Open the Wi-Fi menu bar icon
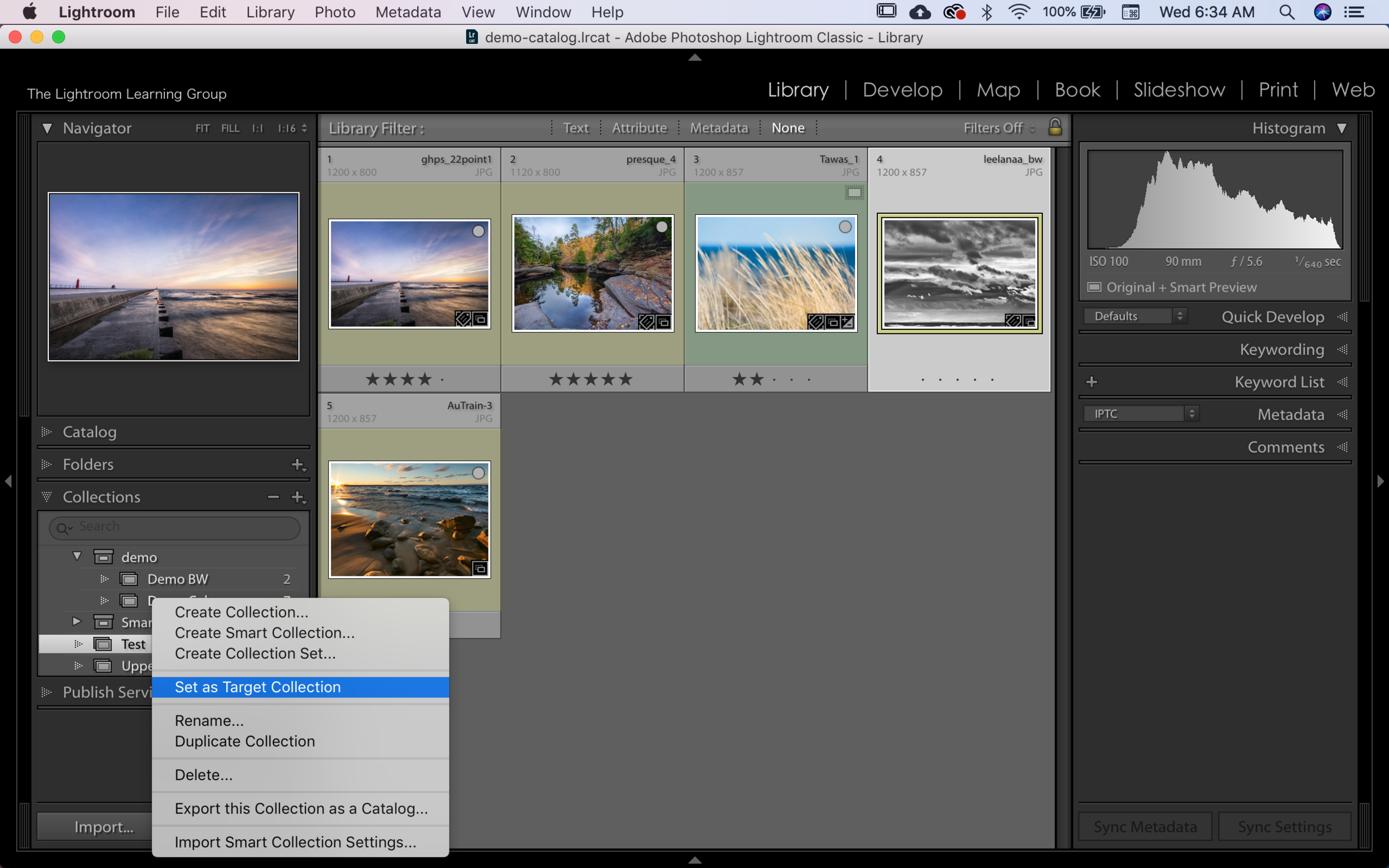 click(1018, 12)
